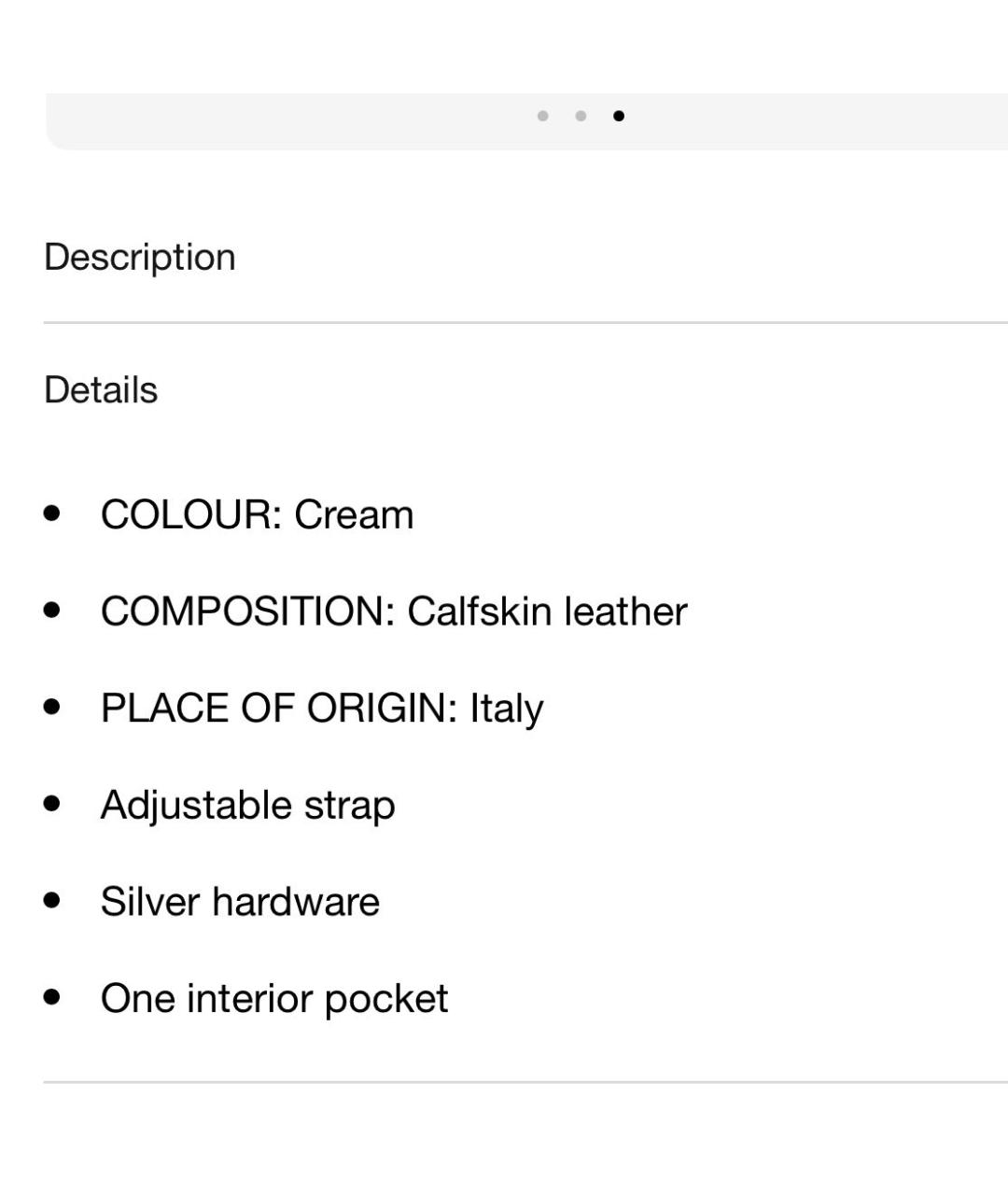Image resolution: width=1008 pixels, height=1195 pixels.
Task: Select the PLACE OF ORIGIN: Italy line
Action: (x=322, y=709)
